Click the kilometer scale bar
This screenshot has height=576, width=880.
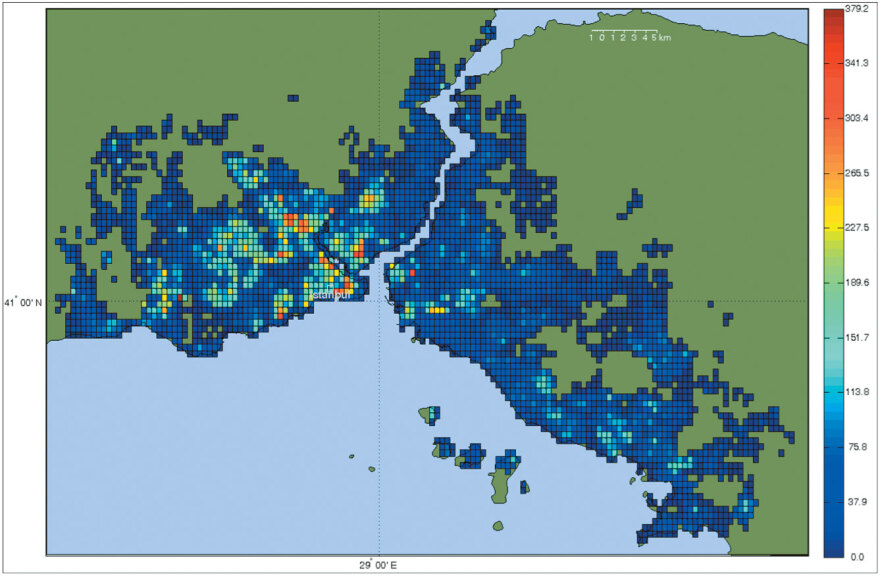622,32
